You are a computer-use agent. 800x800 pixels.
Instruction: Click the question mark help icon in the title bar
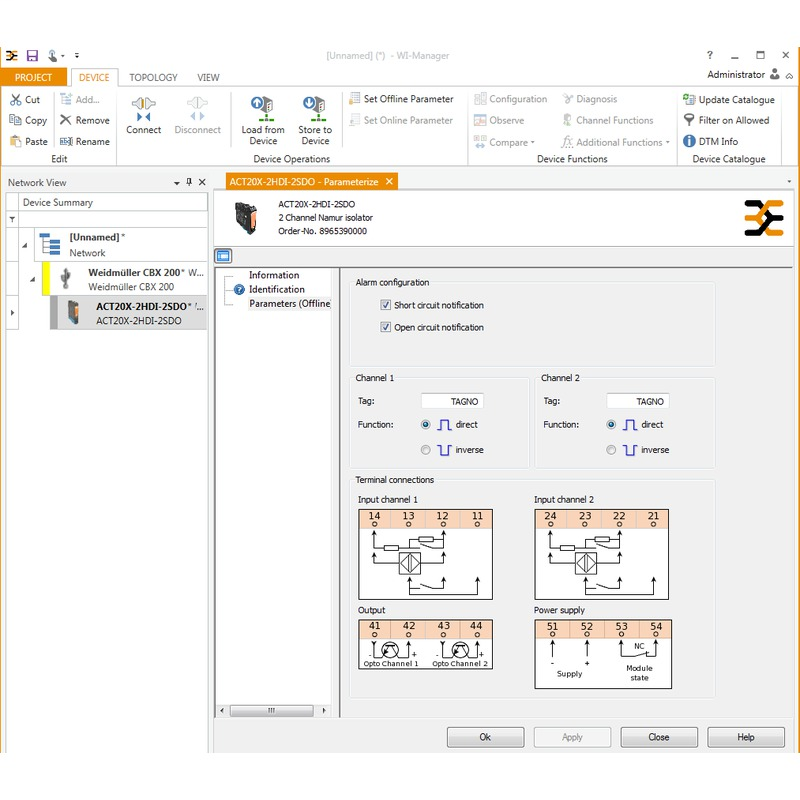[710, 55]
